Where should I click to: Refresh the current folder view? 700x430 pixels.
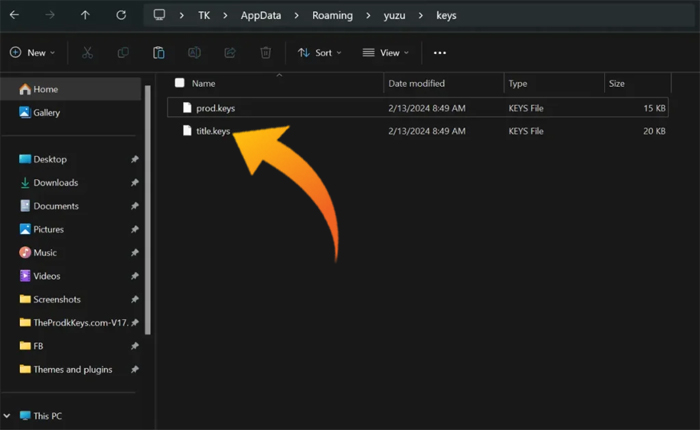coord(121,16)
